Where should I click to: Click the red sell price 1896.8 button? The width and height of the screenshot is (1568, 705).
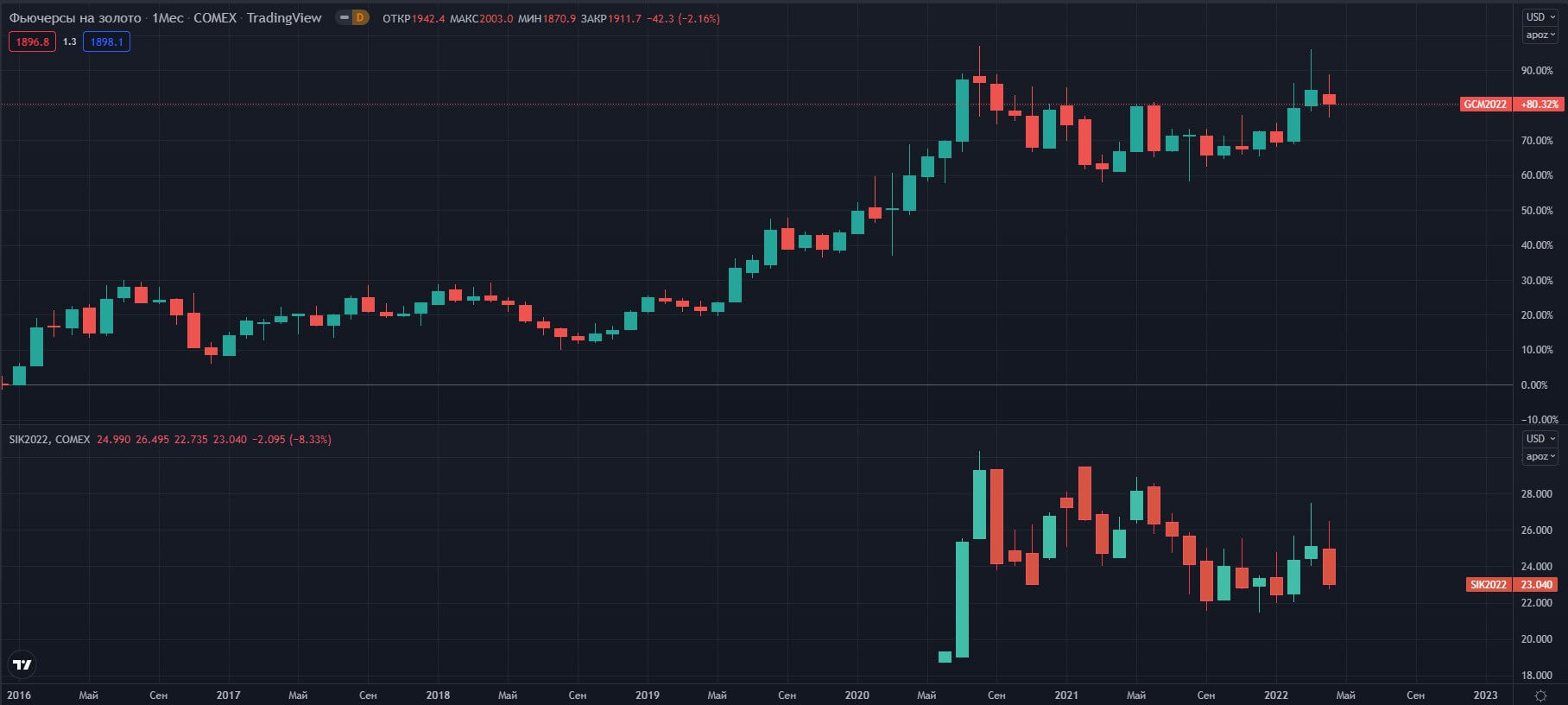[32, 41]
